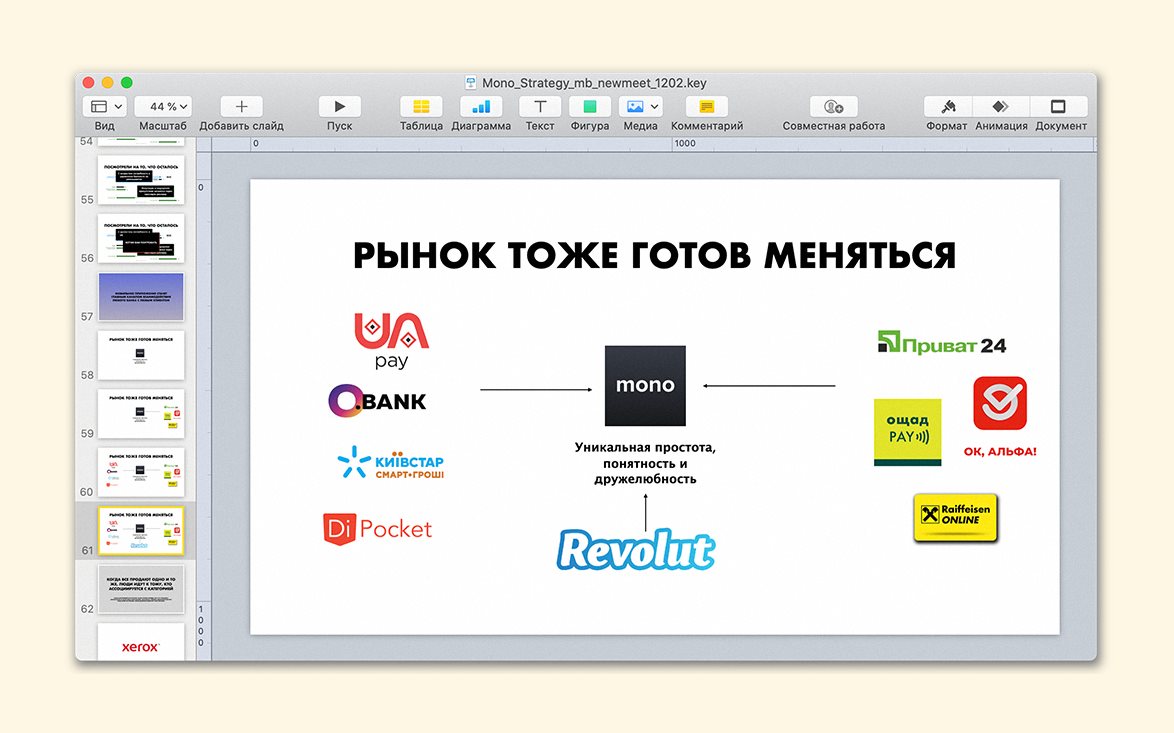
Task: Select slide 55 thumbnail
Action: (141, 179)
